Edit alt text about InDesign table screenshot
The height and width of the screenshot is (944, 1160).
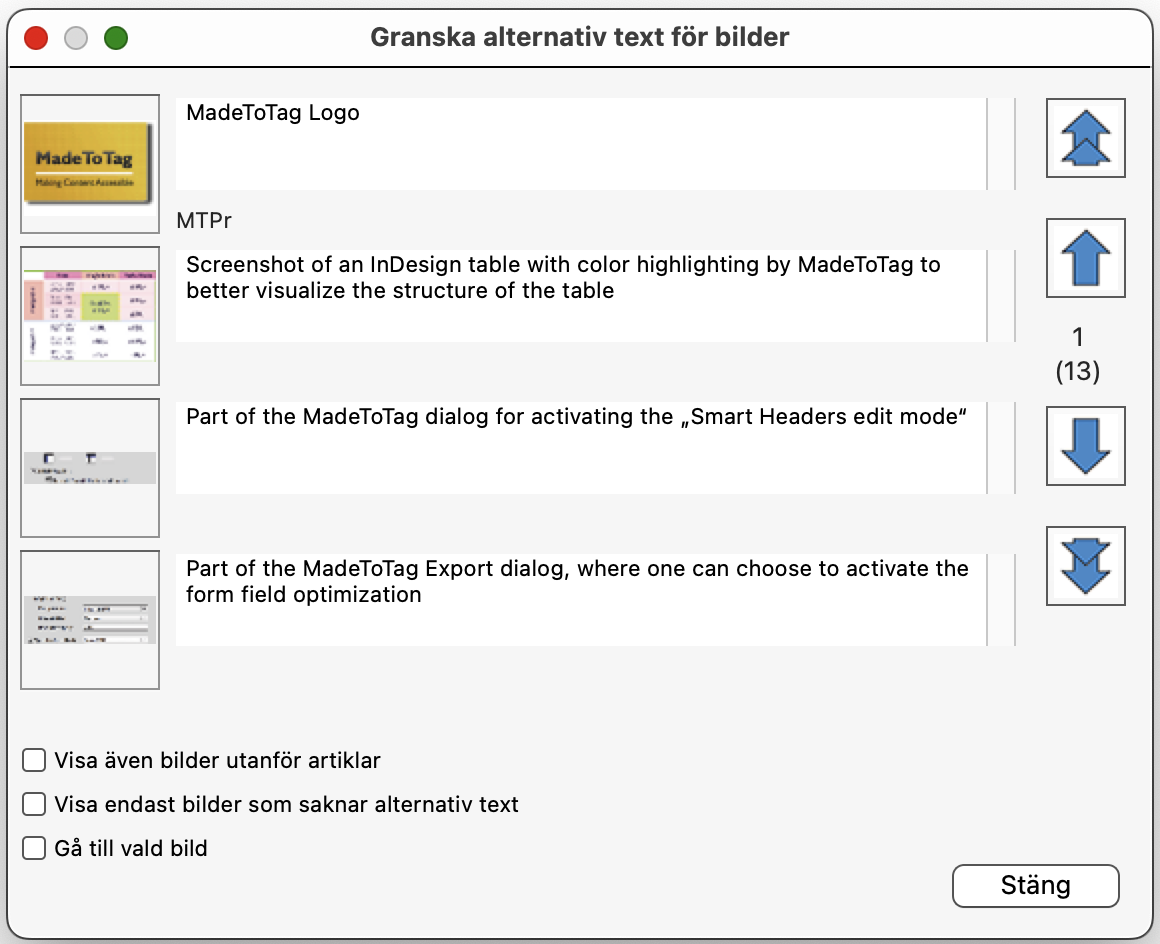click(581, 296)
